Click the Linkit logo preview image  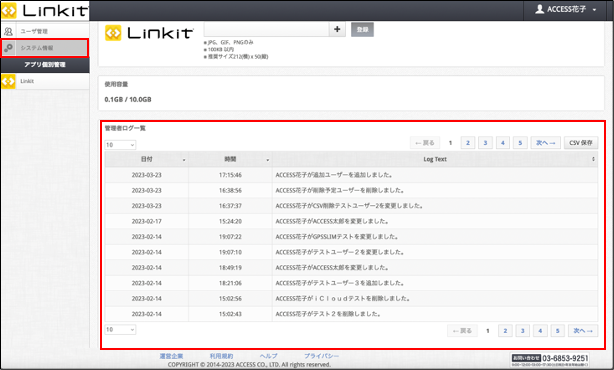coord(149,33)
